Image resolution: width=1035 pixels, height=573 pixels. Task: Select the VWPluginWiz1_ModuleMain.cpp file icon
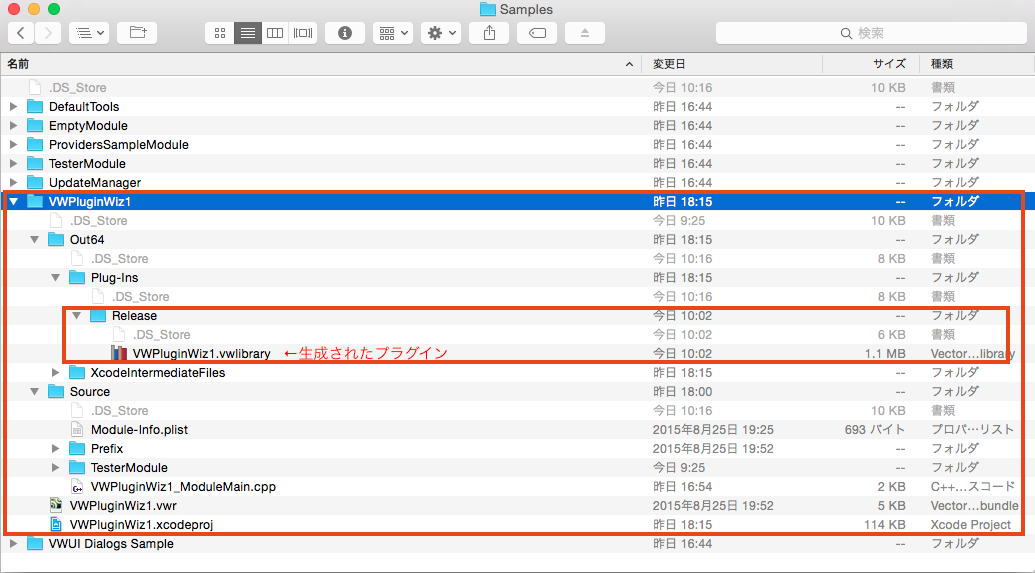coord(77,487)
